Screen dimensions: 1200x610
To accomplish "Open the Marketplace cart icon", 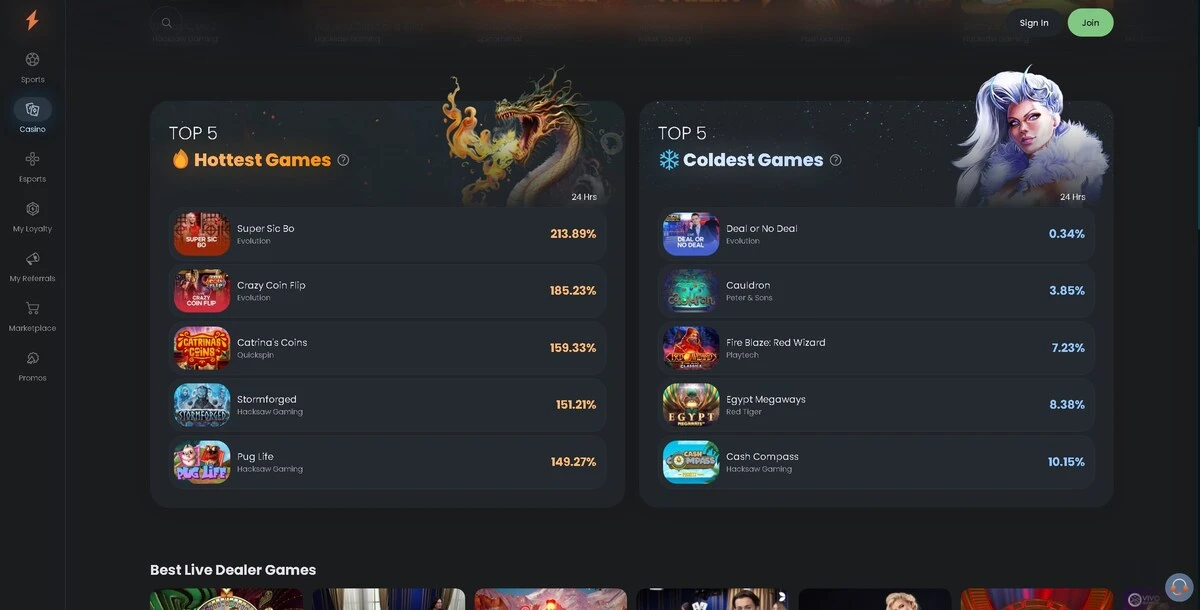I will click(32, 308).
